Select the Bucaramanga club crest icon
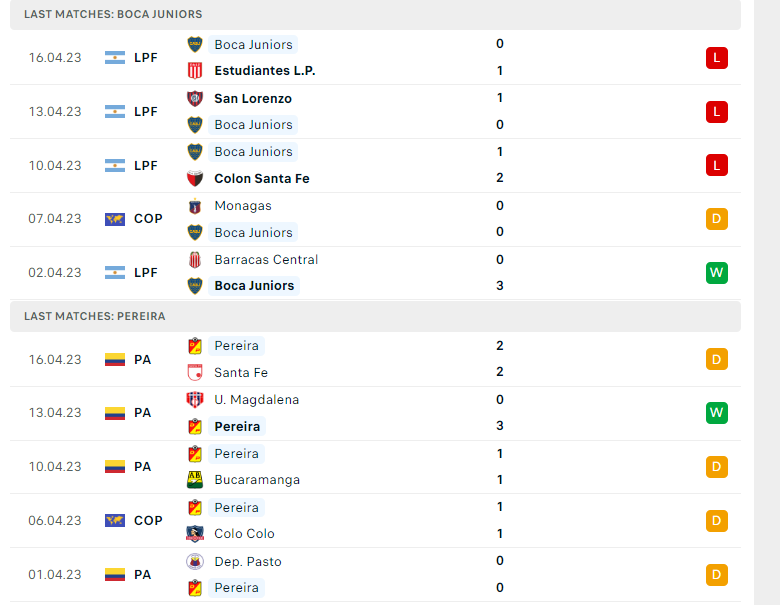The width and height of the screenshot is (780, 605). (195, 480)
